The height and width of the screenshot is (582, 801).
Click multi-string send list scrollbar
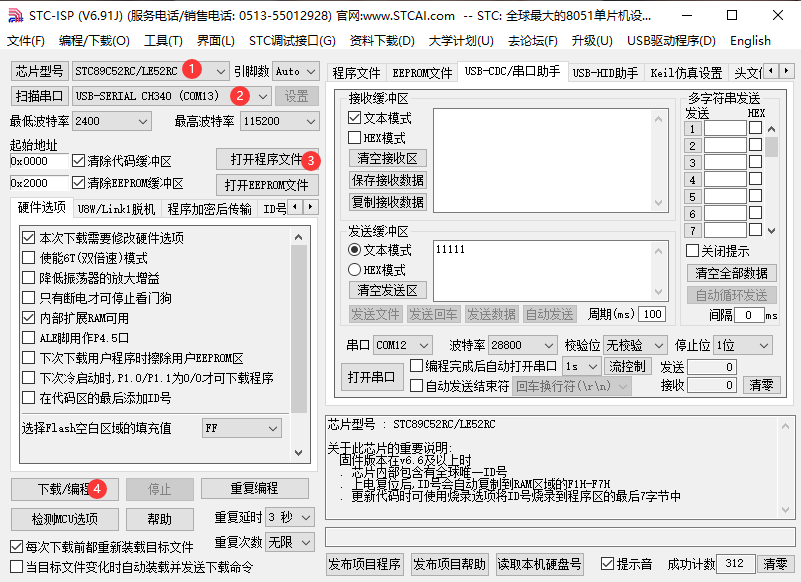[771, 179]
